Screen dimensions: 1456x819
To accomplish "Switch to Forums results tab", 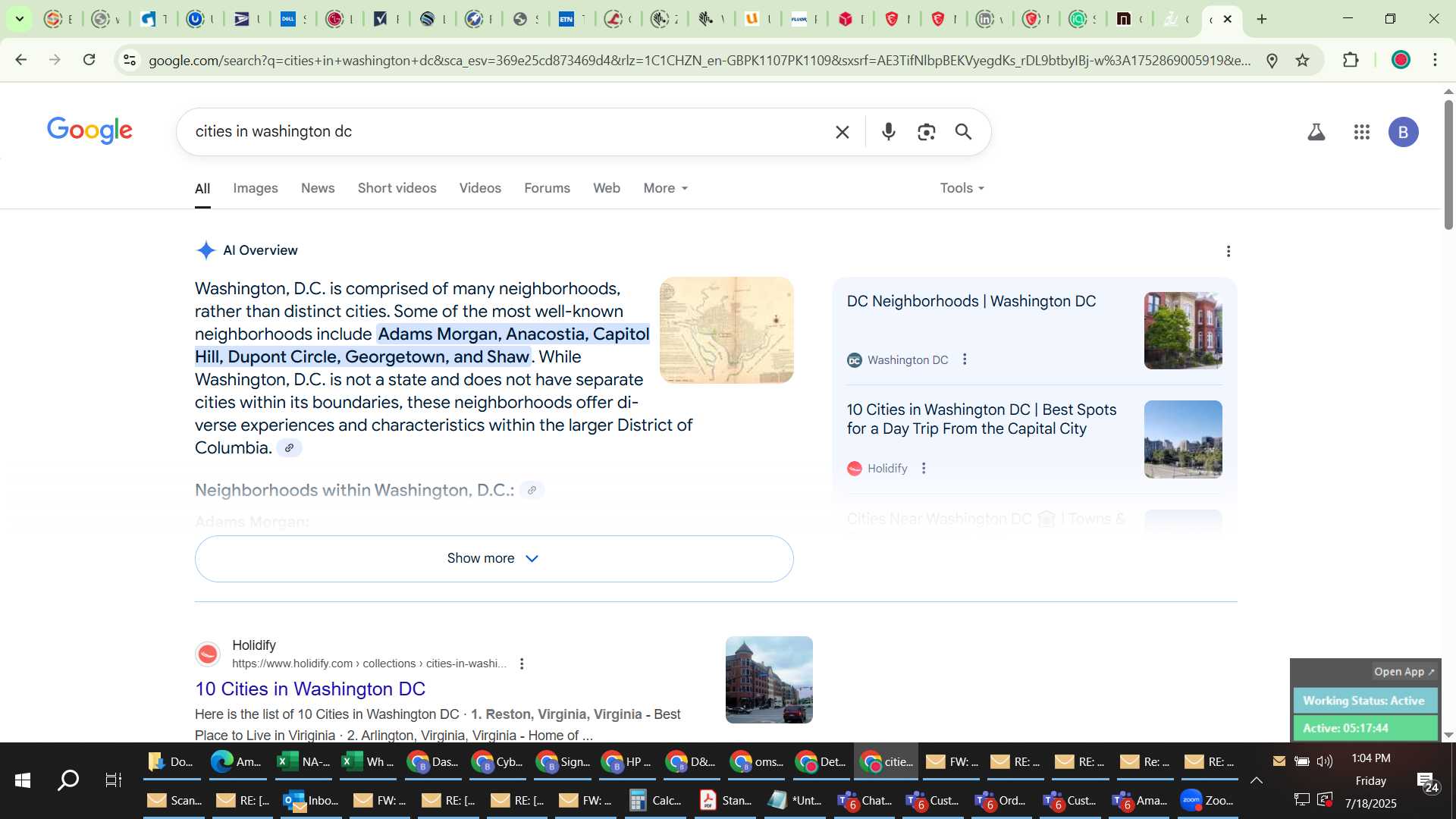I will click(547, 188).
